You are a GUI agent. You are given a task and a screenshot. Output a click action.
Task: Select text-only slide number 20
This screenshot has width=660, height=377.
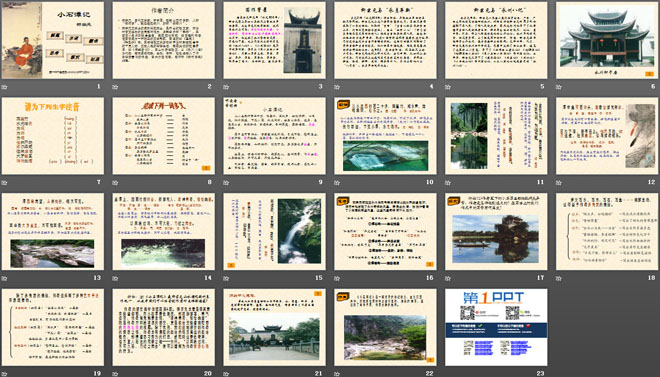tap(163, 327)
